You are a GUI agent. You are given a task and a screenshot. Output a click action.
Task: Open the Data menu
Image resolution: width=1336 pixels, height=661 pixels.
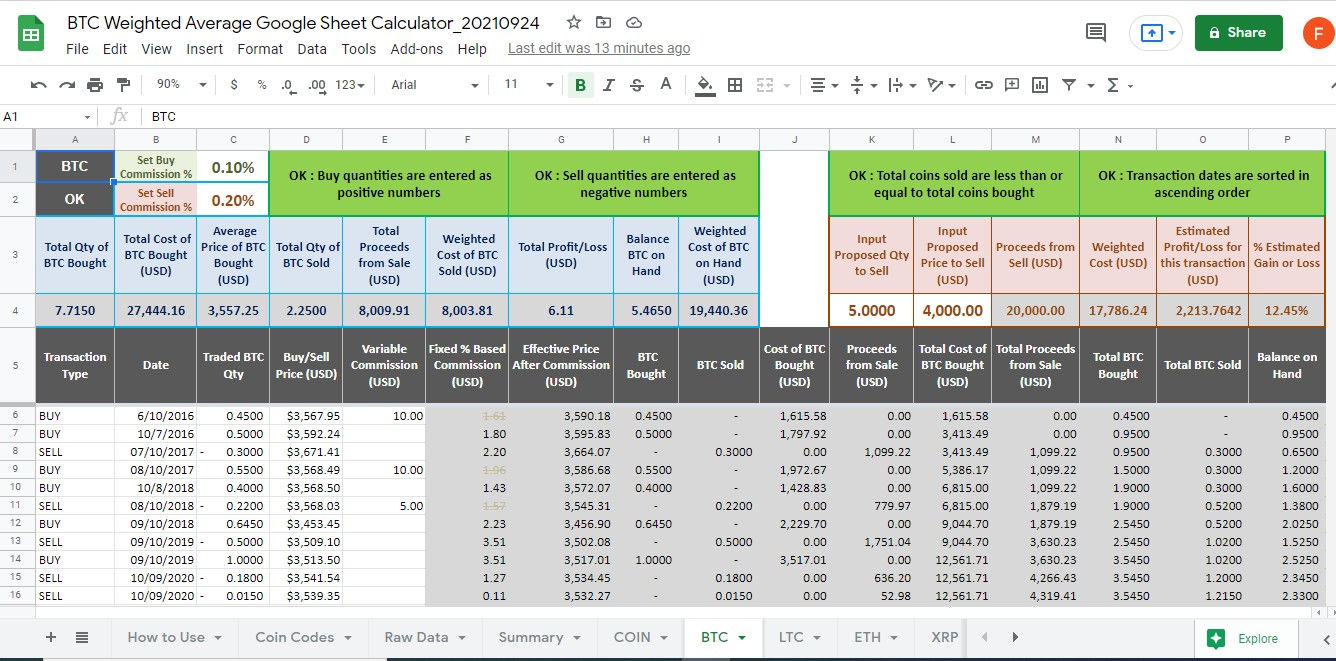[312, 48]
